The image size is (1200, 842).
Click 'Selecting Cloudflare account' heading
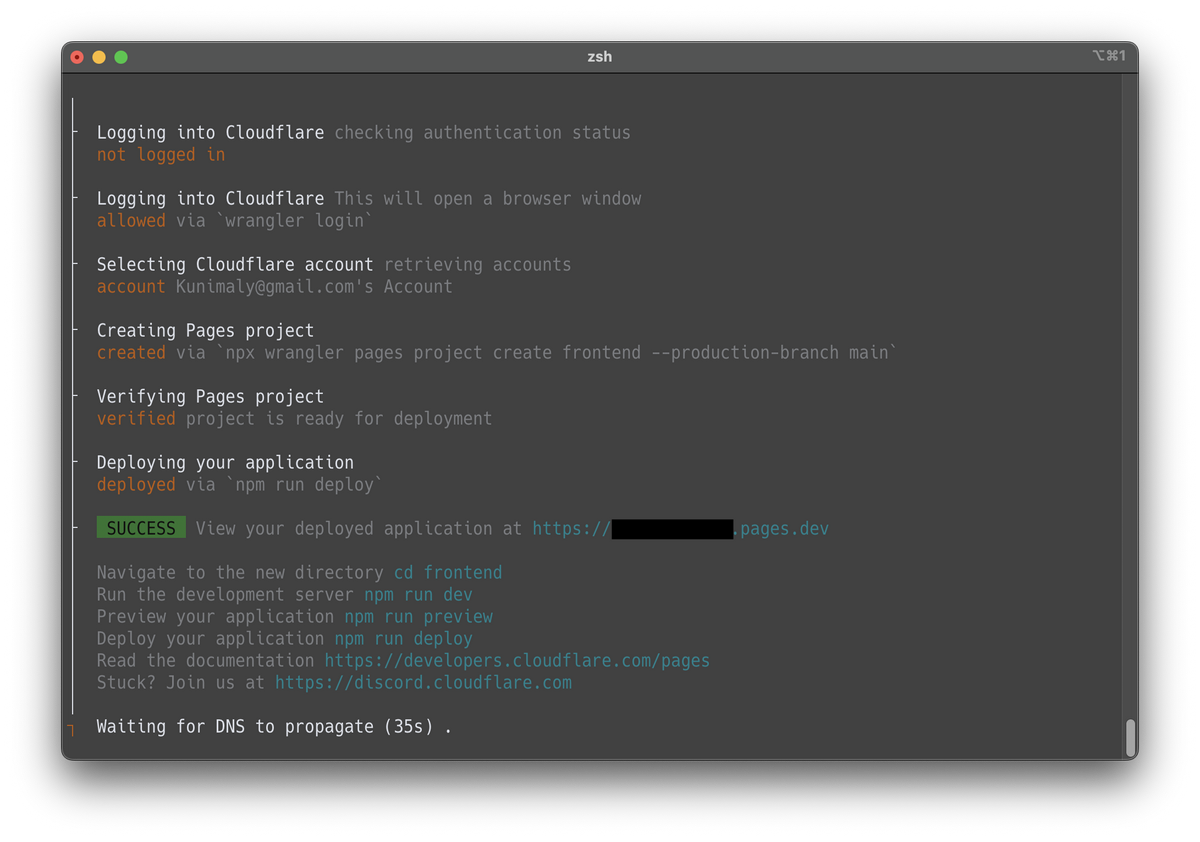pyautogui.click(x=235, y=265)
